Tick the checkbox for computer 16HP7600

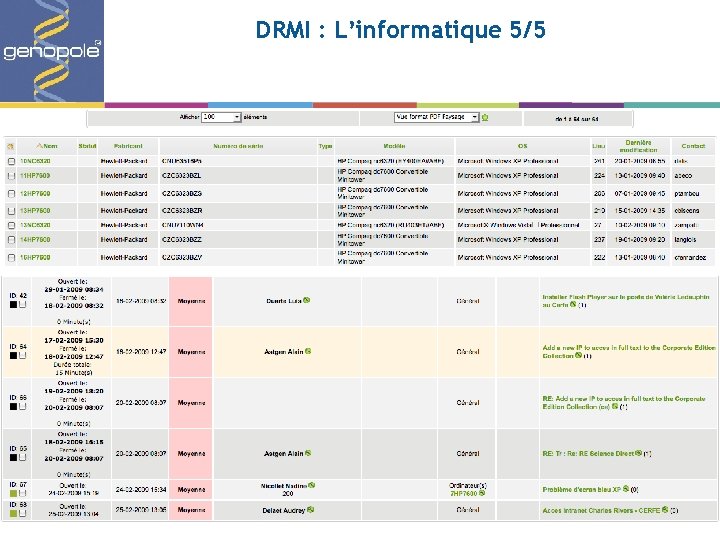pyautogui.click(x=11, y=258)
